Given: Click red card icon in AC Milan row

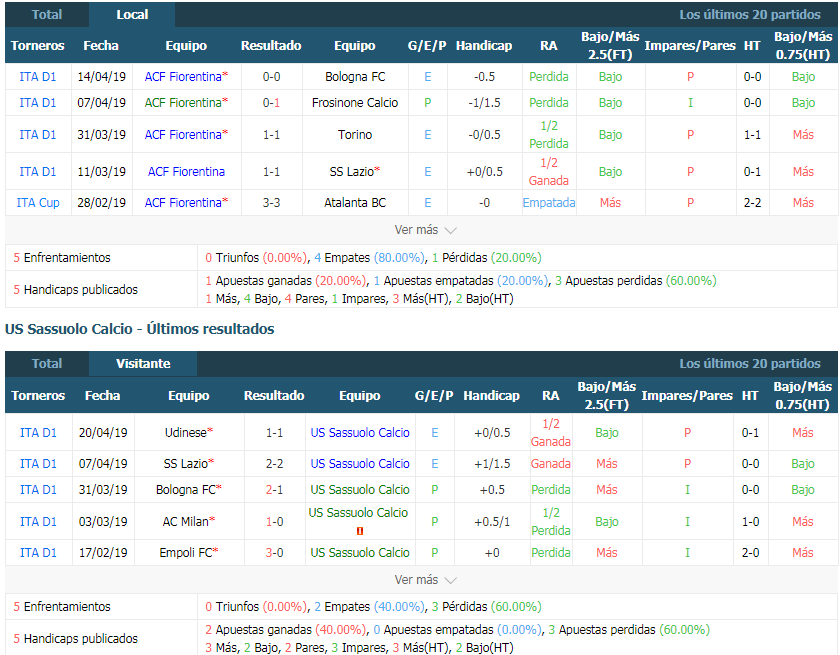Looking at the screenshot, I should click(x=360, y=531).
